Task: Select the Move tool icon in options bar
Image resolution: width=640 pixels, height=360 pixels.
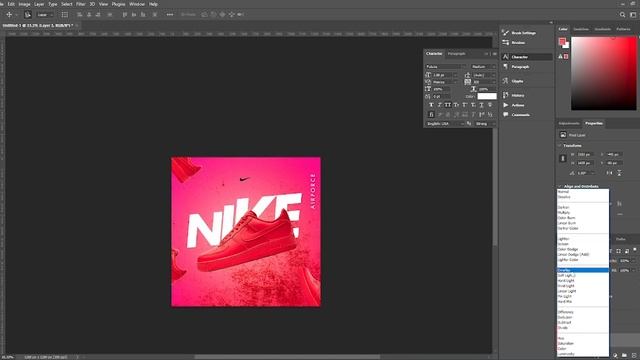Action: coord(9,15)
